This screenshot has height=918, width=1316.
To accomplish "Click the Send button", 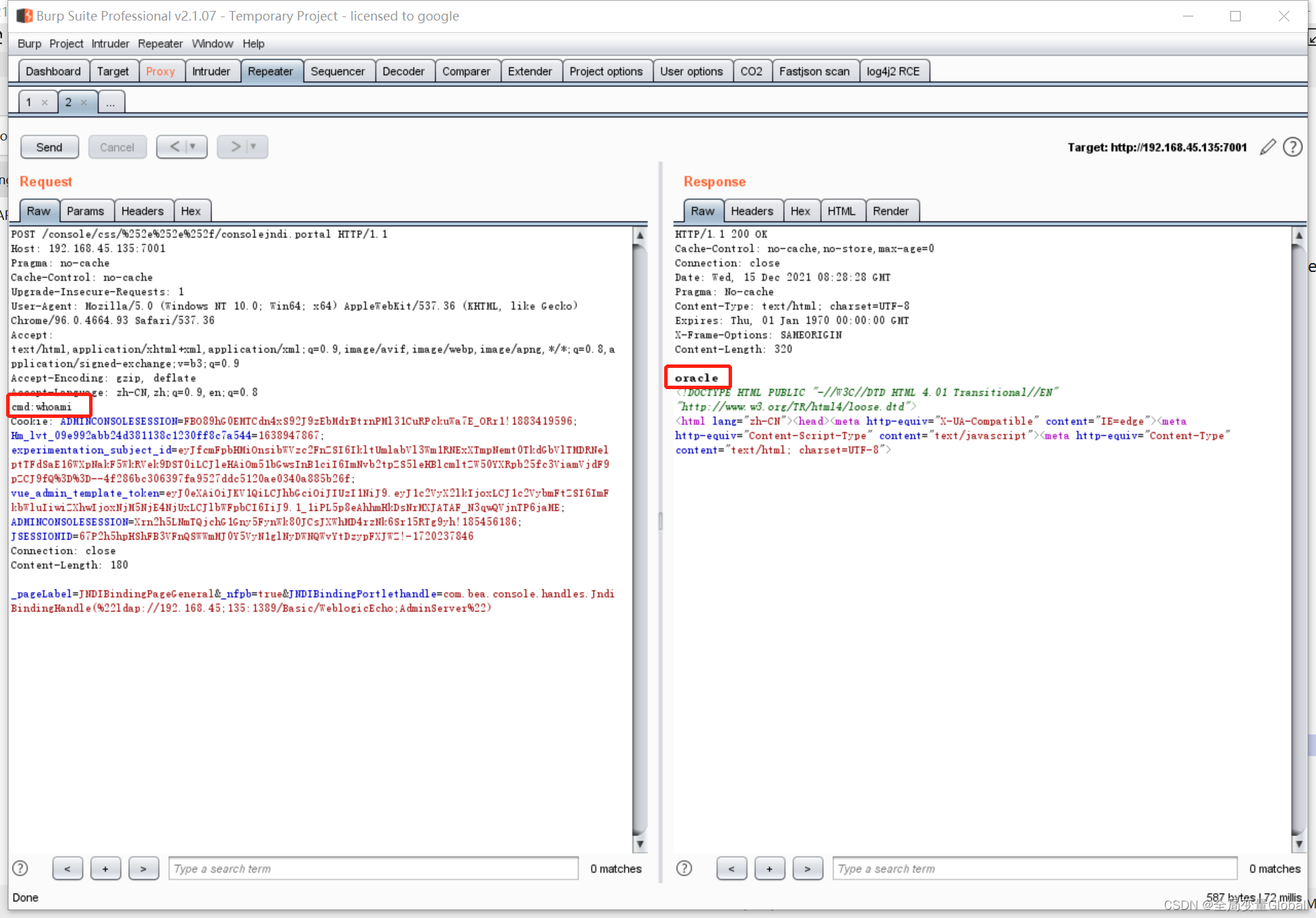I will point(49,147).
